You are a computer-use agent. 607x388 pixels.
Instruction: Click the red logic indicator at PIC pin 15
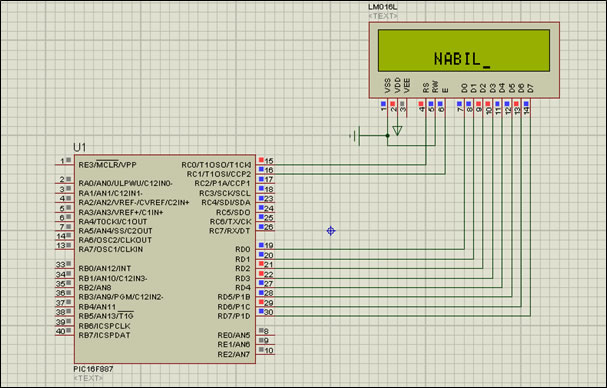[x=261, y=160]
